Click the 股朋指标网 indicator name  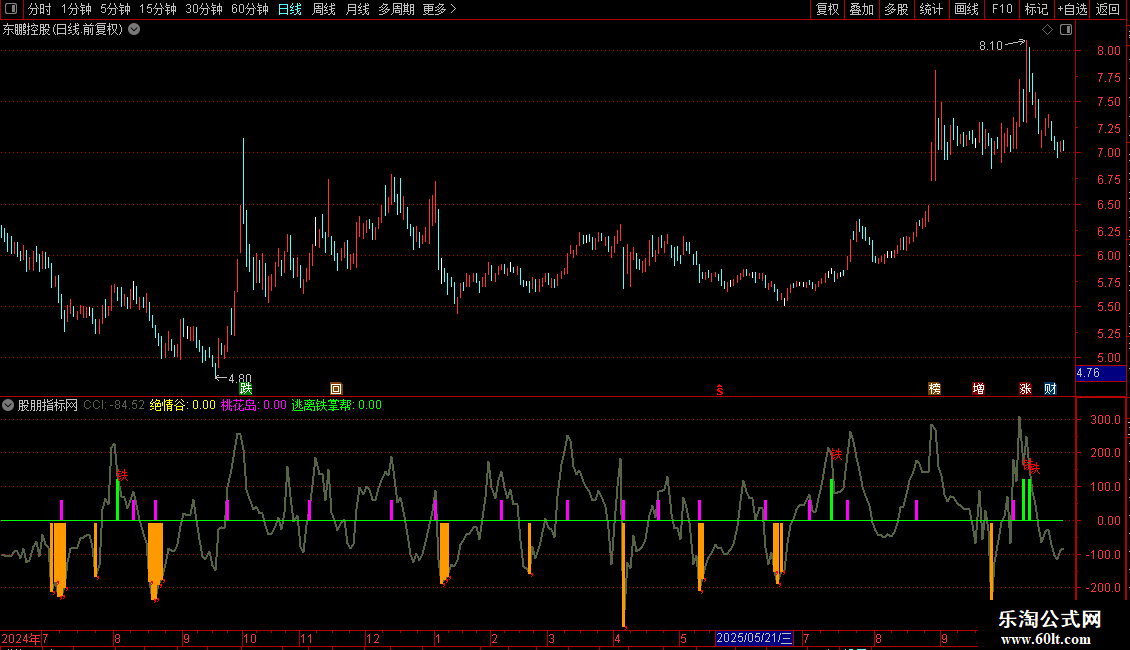pos(48,405)
